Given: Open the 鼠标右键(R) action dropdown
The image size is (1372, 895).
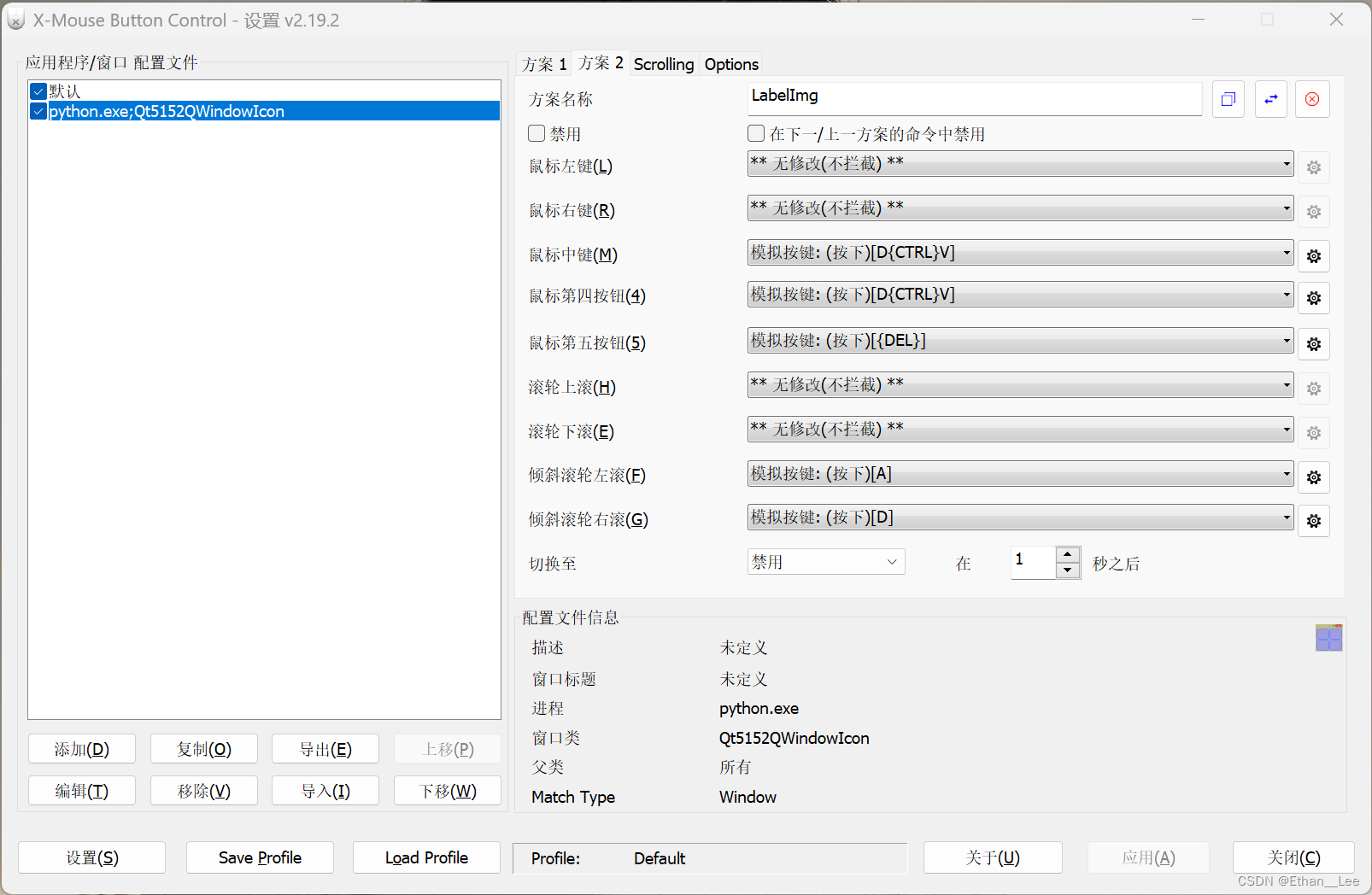Looking at the screenshot, I should pos(1020,208).
